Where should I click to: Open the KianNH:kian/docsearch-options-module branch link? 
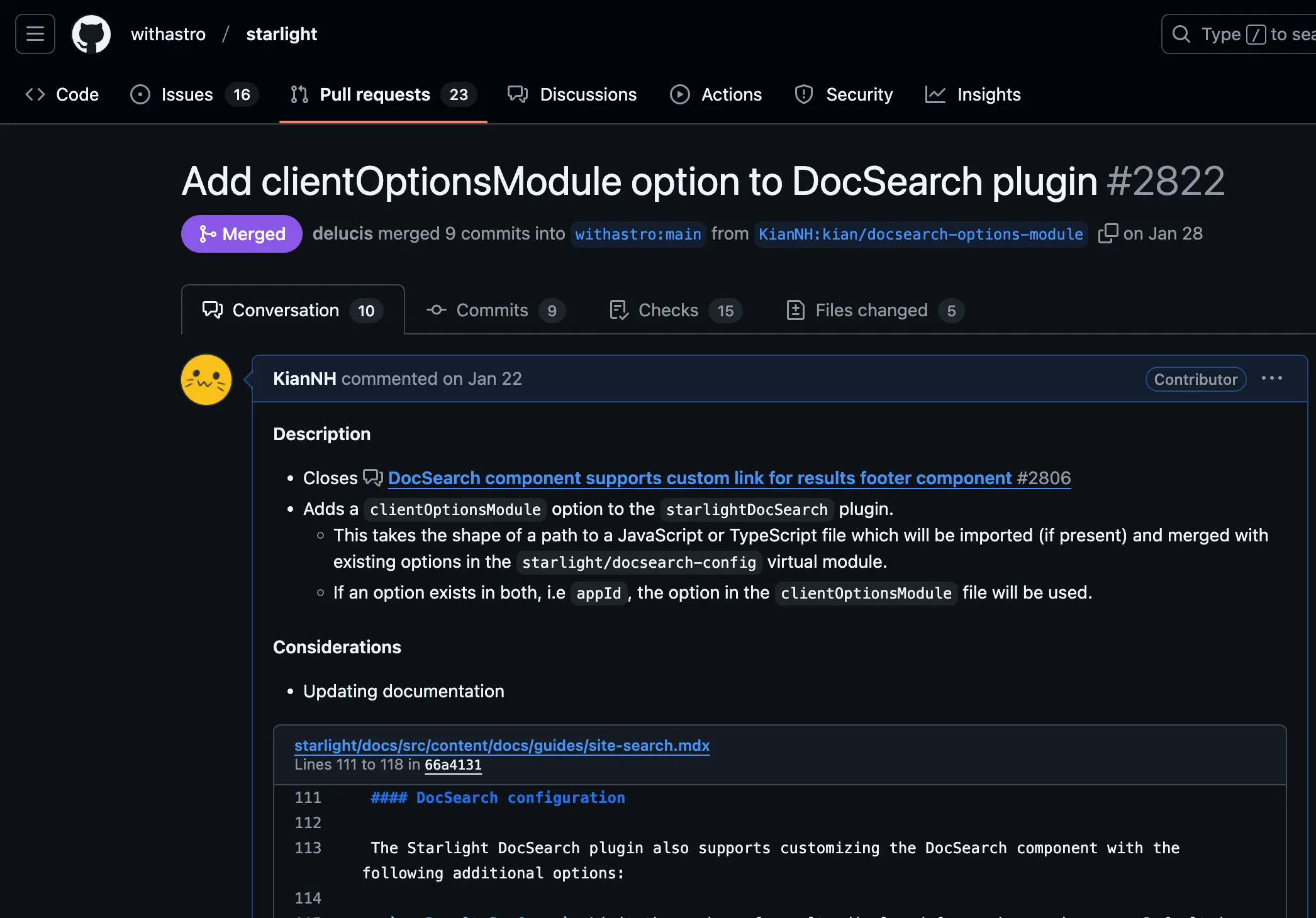921,235
